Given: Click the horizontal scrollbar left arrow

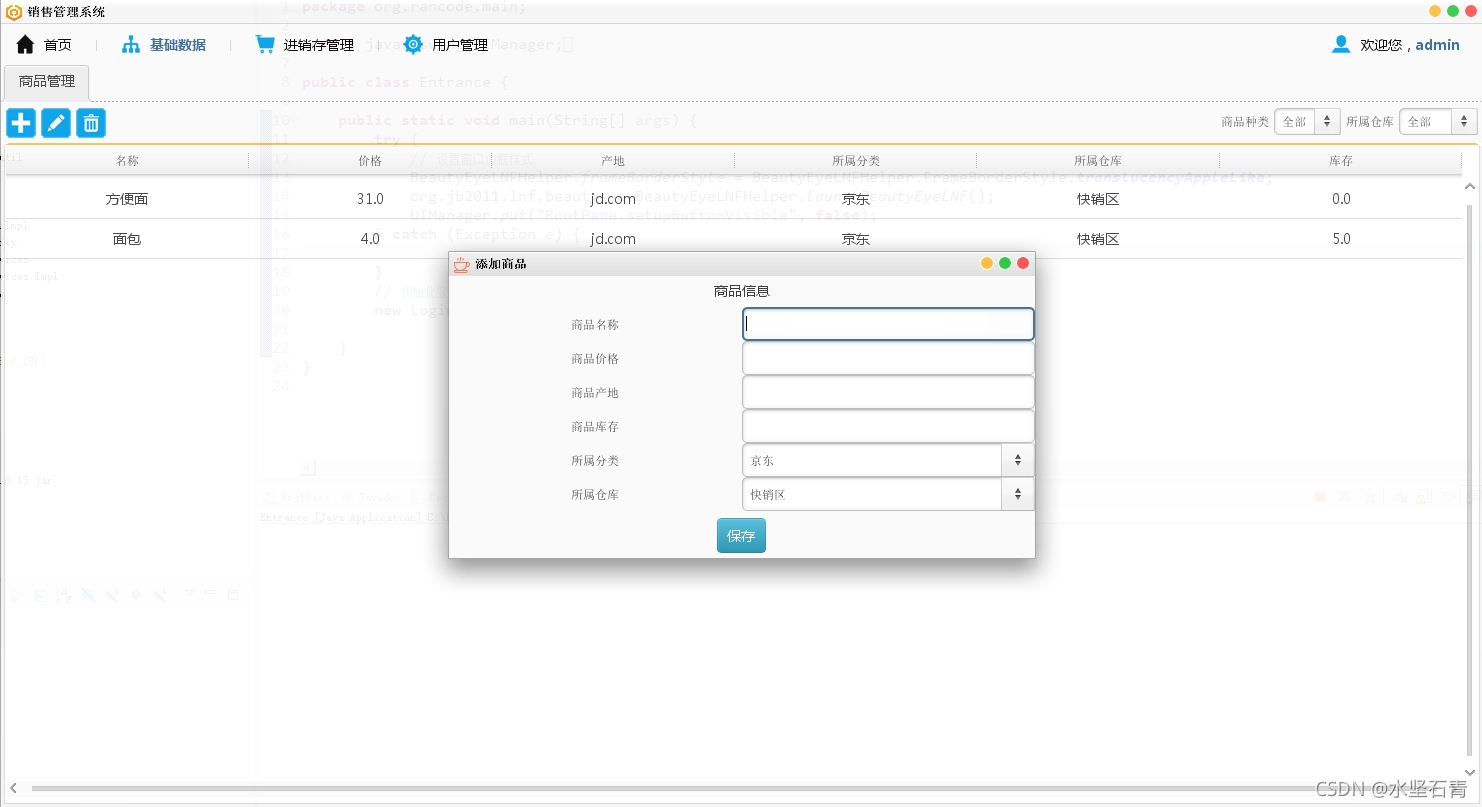Looking at the screenshot, I should point(13,789).
